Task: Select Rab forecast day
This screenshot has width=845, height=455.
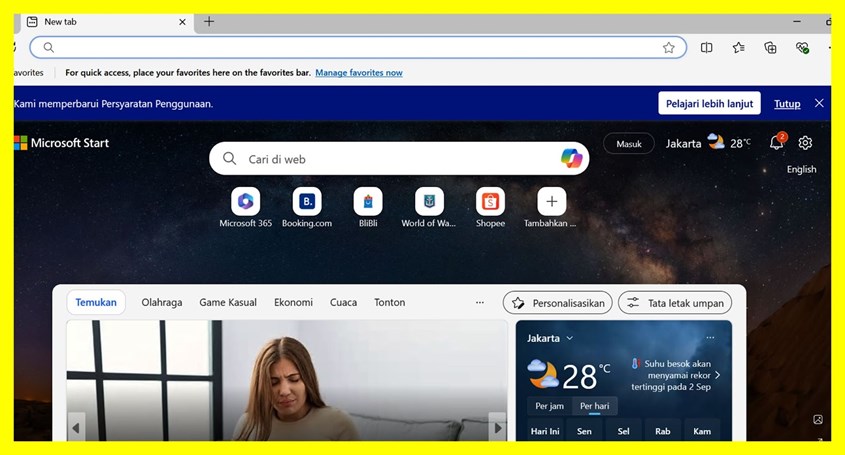Action: click(663, 431)
